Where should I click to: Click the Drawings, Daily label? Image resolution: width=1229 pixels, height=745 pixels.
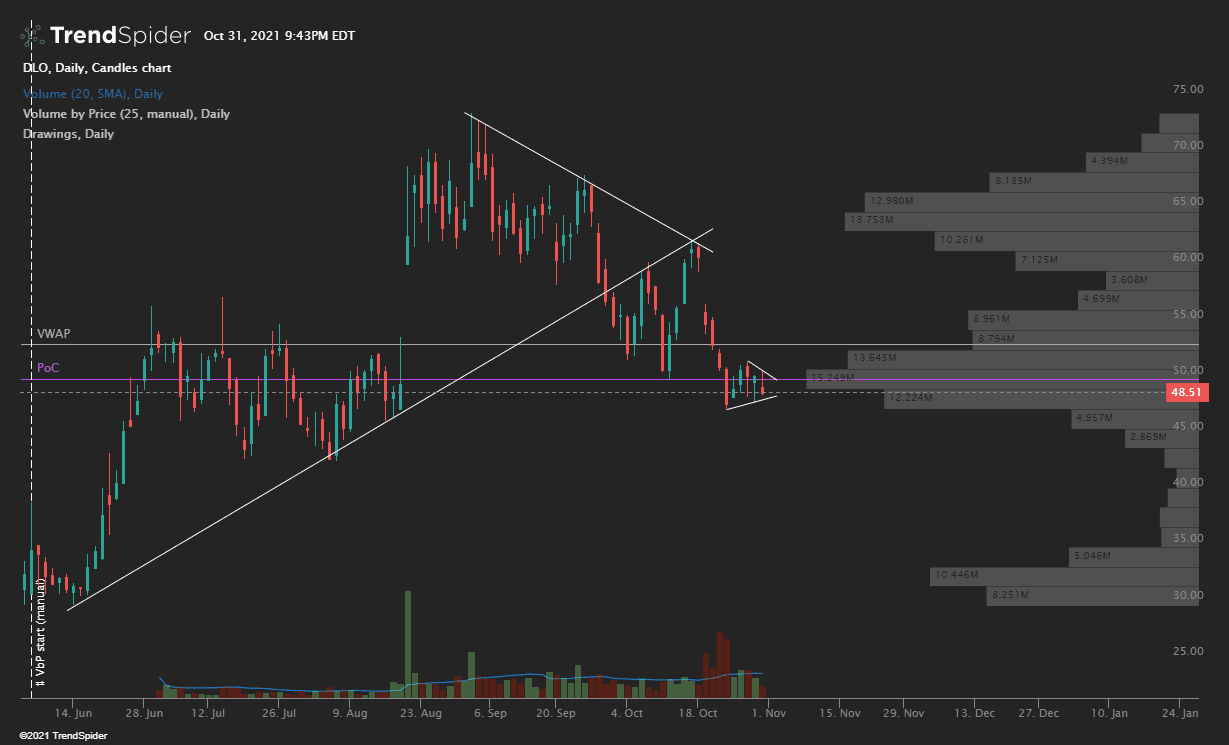[69, 133]
